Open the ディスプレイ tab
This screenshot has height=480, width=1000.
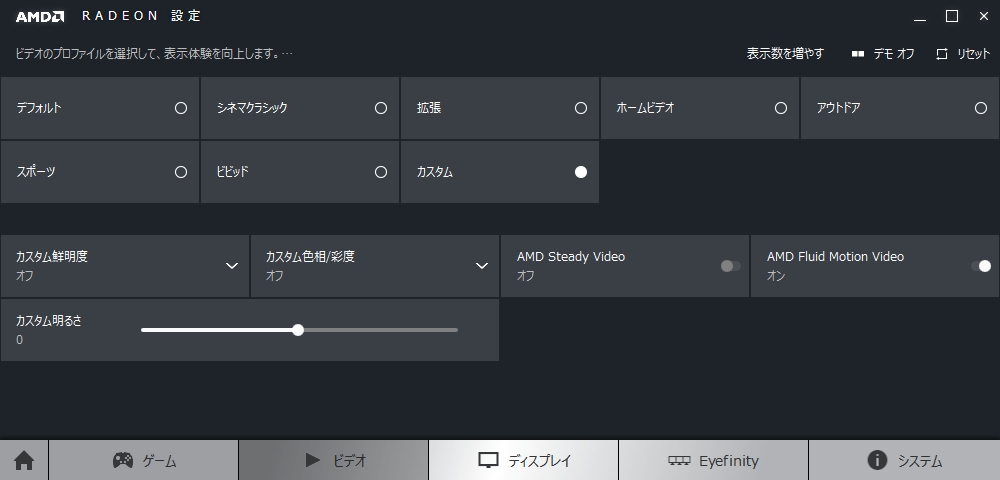[524, 460]
